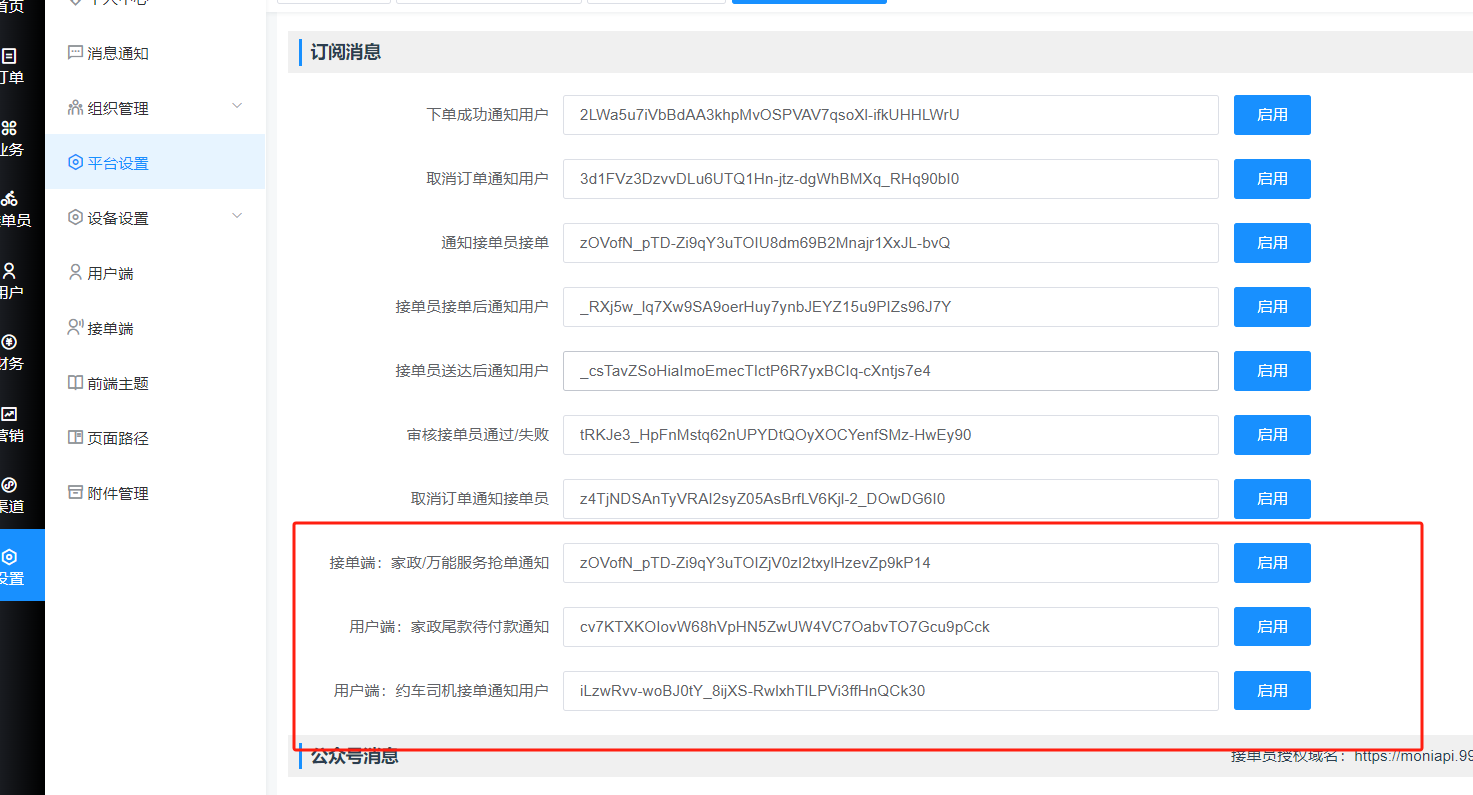1473x795 pixels.
Task: Enable the 取消订单通知用户 template
Action: click(1272, 179)
